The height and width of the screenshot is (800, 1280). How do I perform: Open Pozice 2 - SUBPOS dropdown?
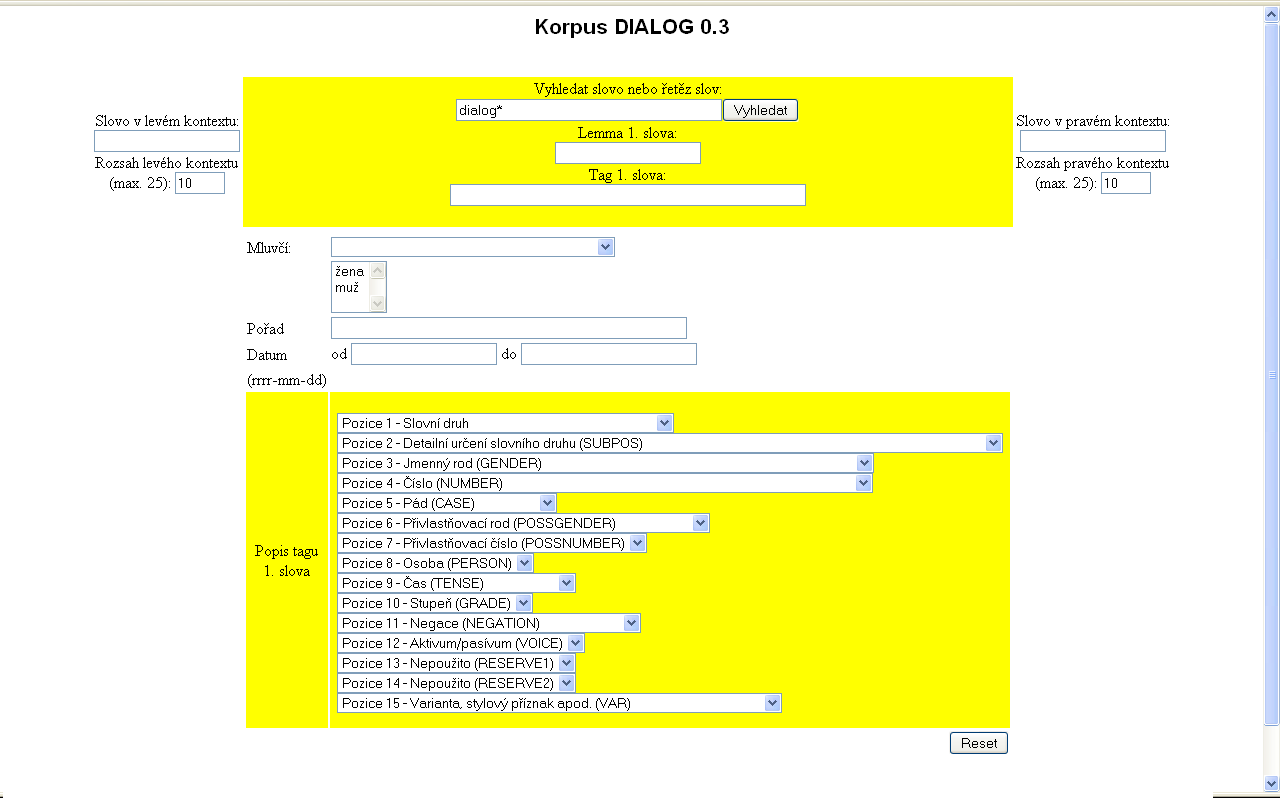click(670, 443)
